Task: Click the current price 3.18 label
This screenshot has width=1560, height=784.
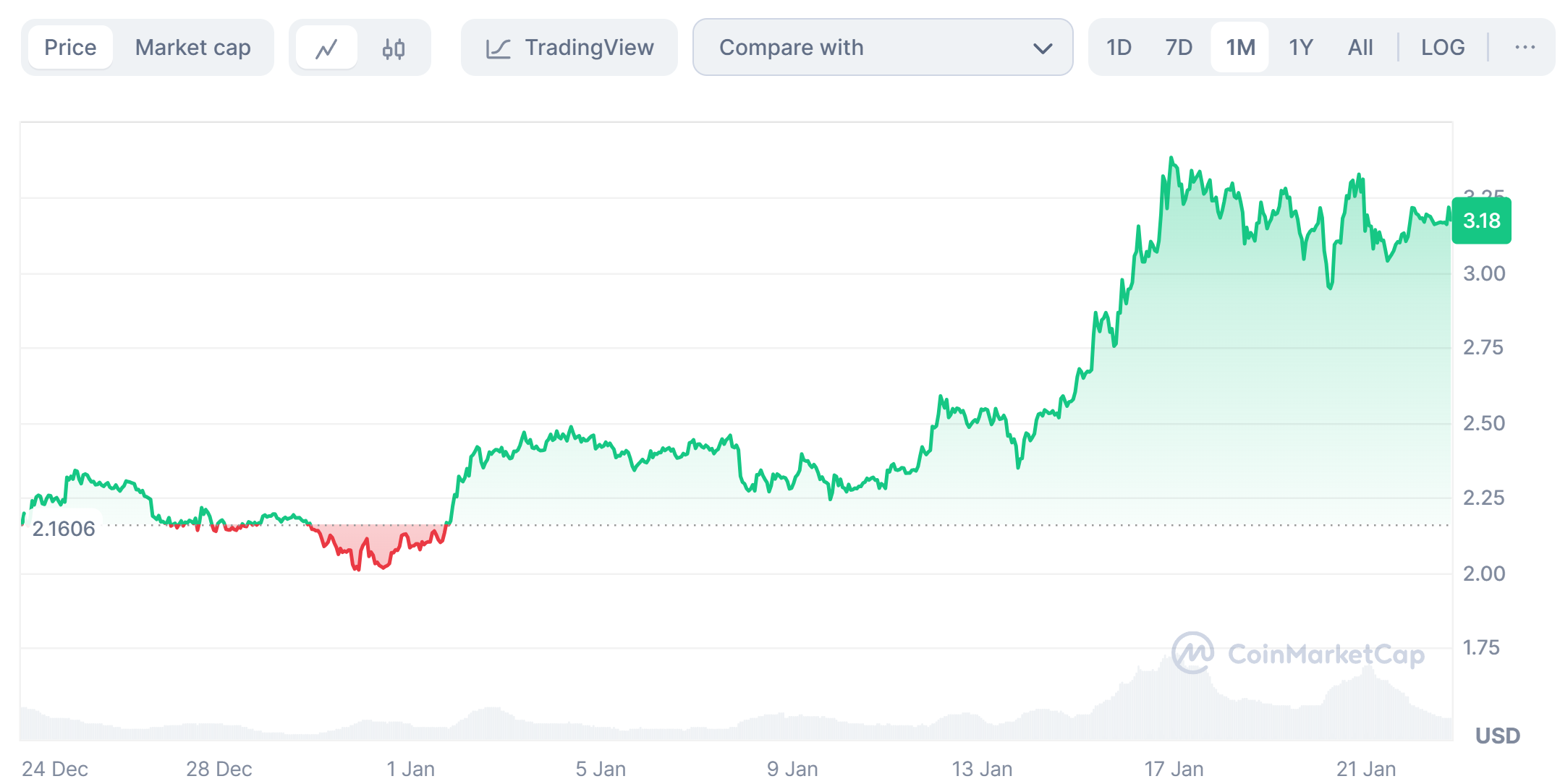Action: tap(1481, 221)
